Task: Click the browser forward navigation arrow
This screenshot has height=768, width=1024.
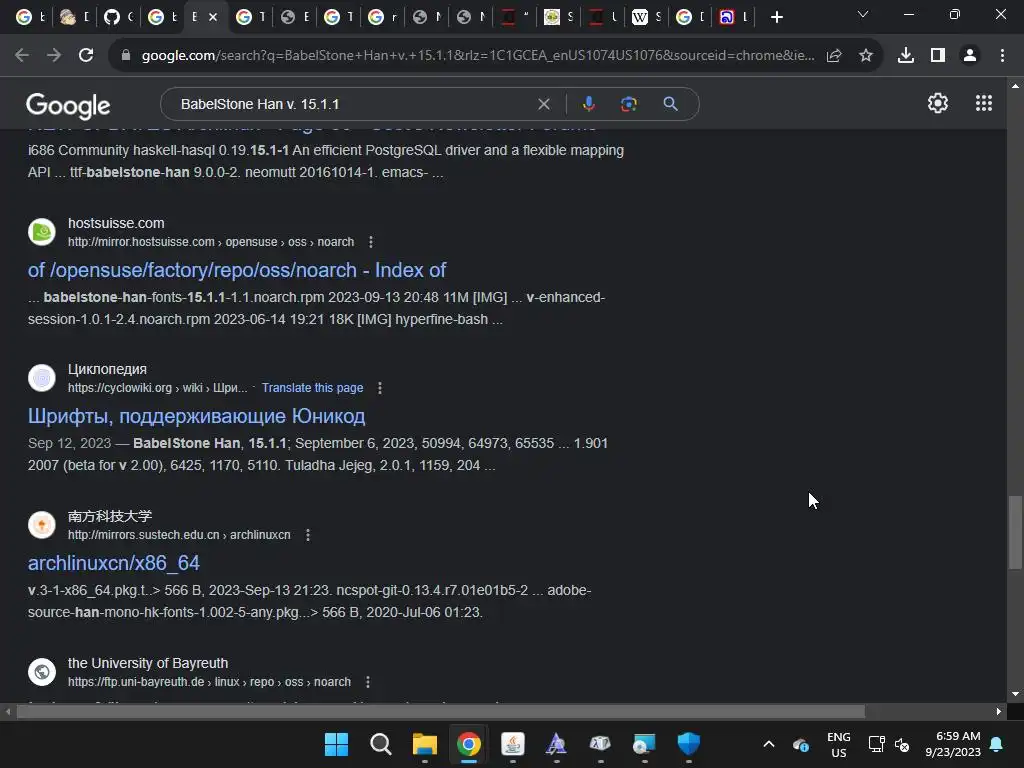Action: point(54,56)
